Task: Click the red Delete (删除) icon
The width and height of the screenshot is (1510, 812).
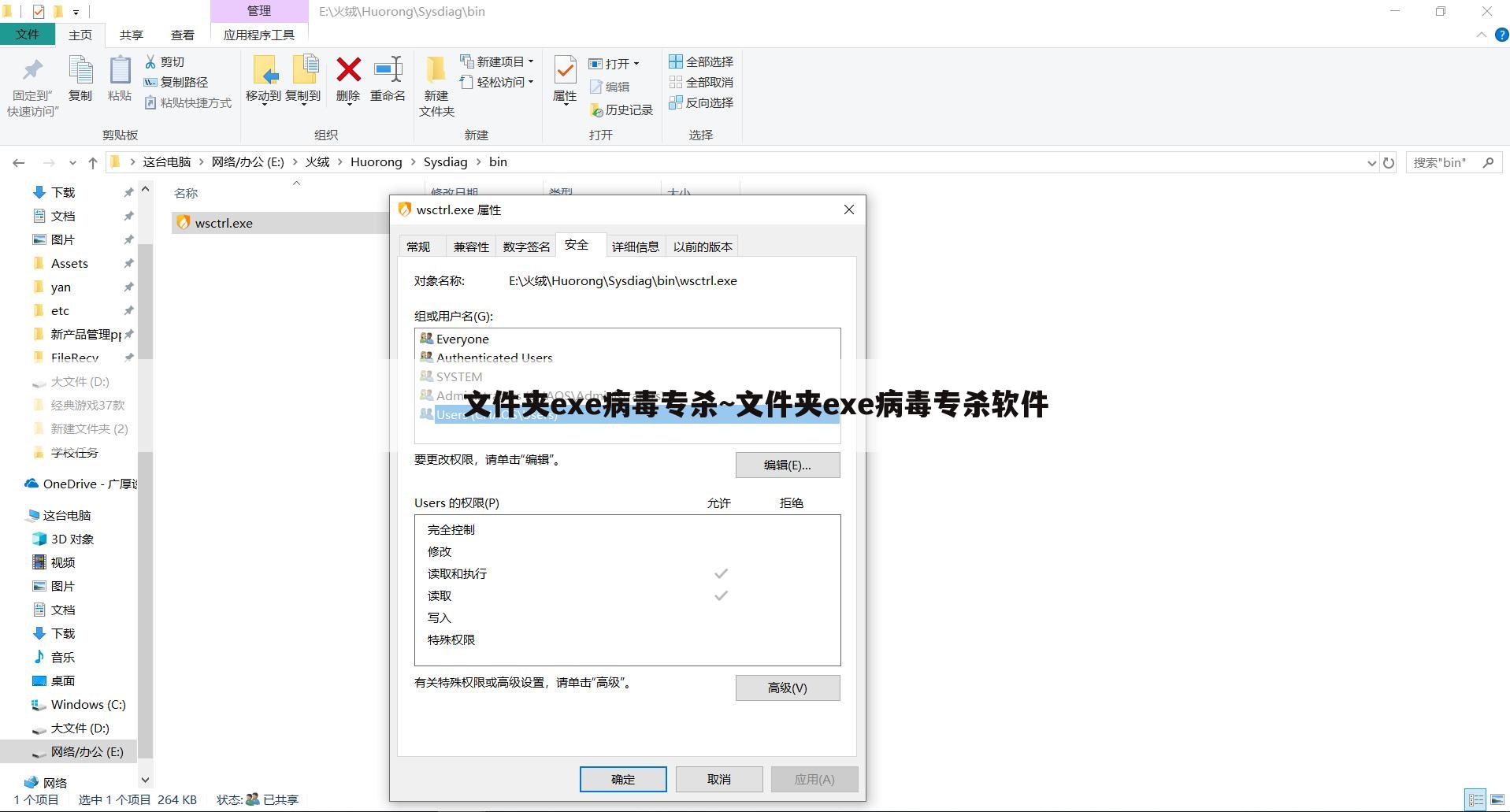Action: pos(348,70)
